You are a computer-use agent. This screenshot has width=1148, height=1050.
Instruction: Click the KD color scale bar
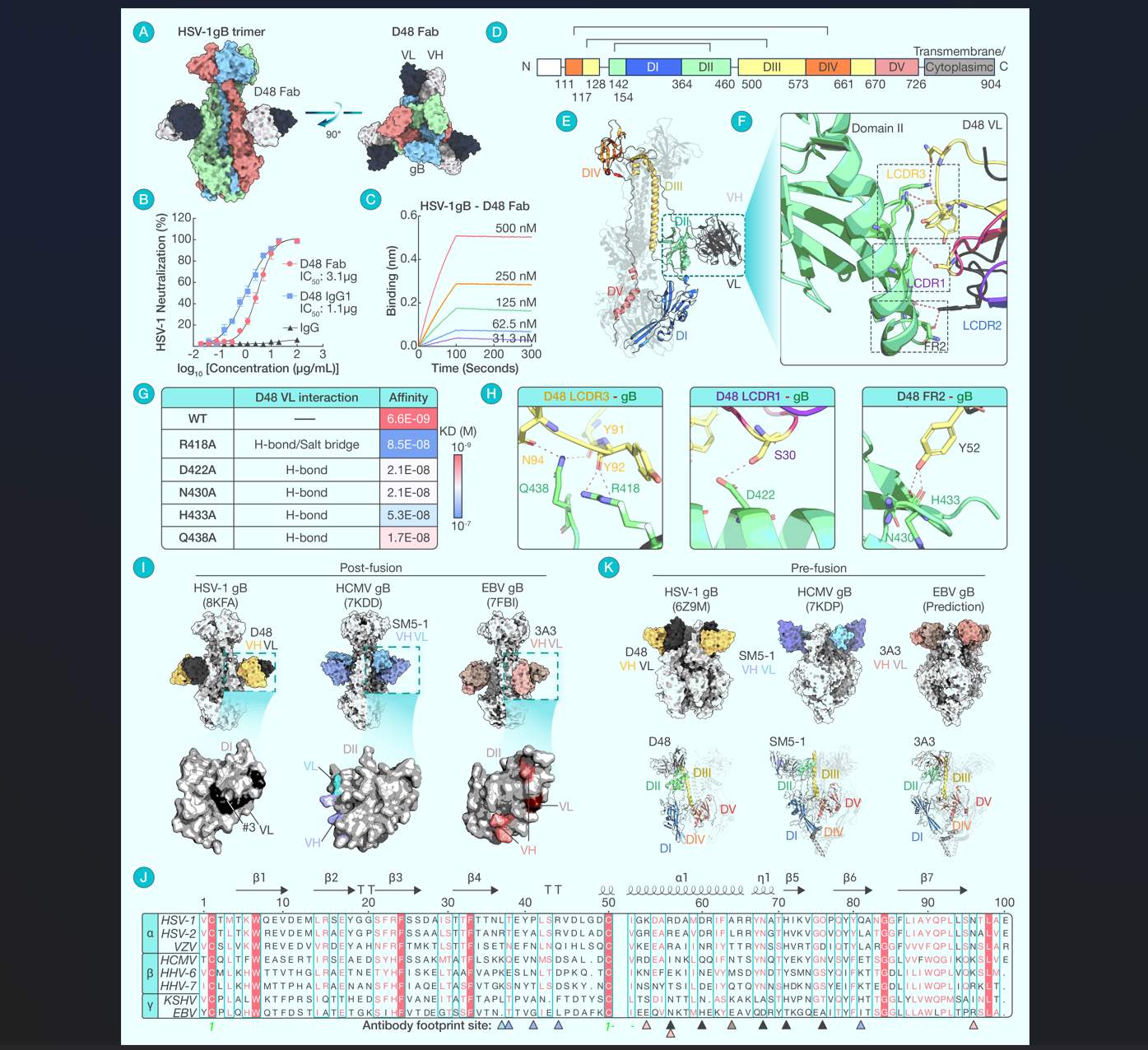click(458, 486)
